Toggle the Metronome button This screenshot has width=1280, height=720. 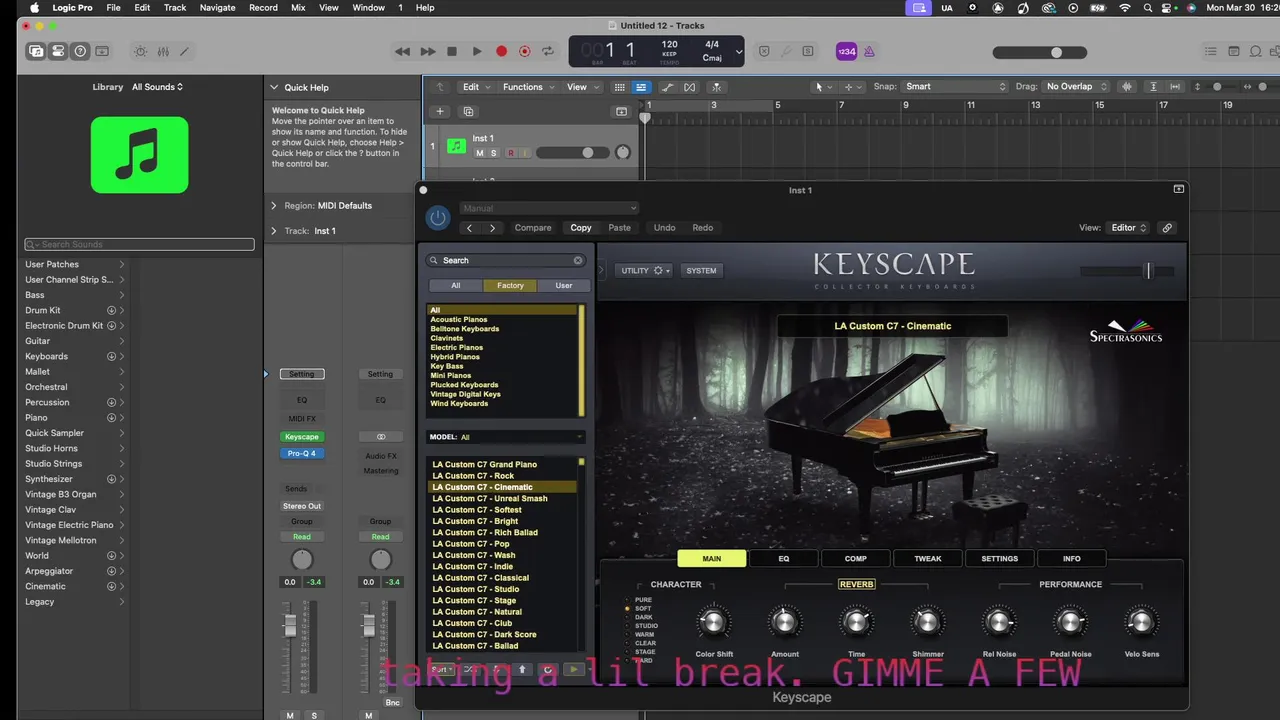869,51
